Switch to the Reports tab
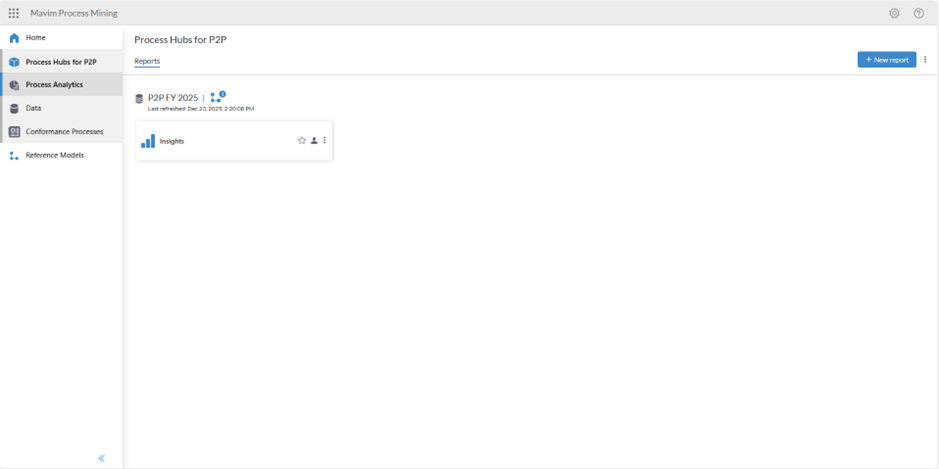The width and height of the screenshot is (939, 469). [x=147, y=62]
